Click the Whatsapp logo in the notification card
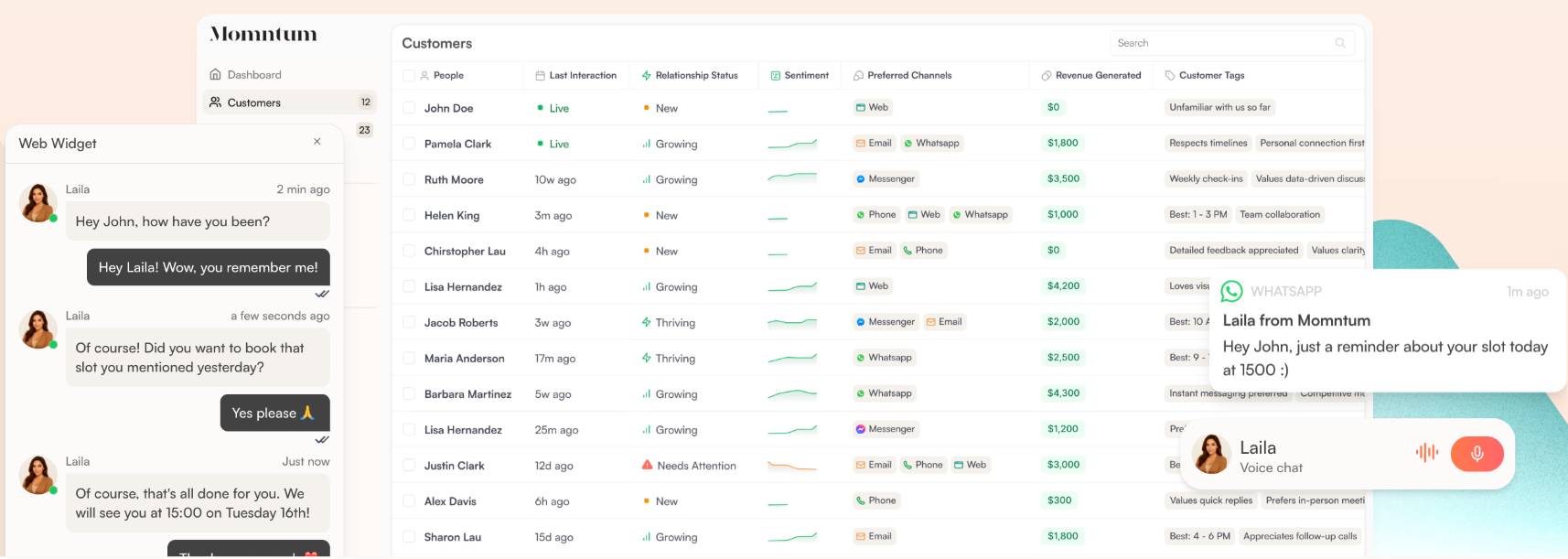This screenshot has height=559, width=1568. [x=1231, y=291]
